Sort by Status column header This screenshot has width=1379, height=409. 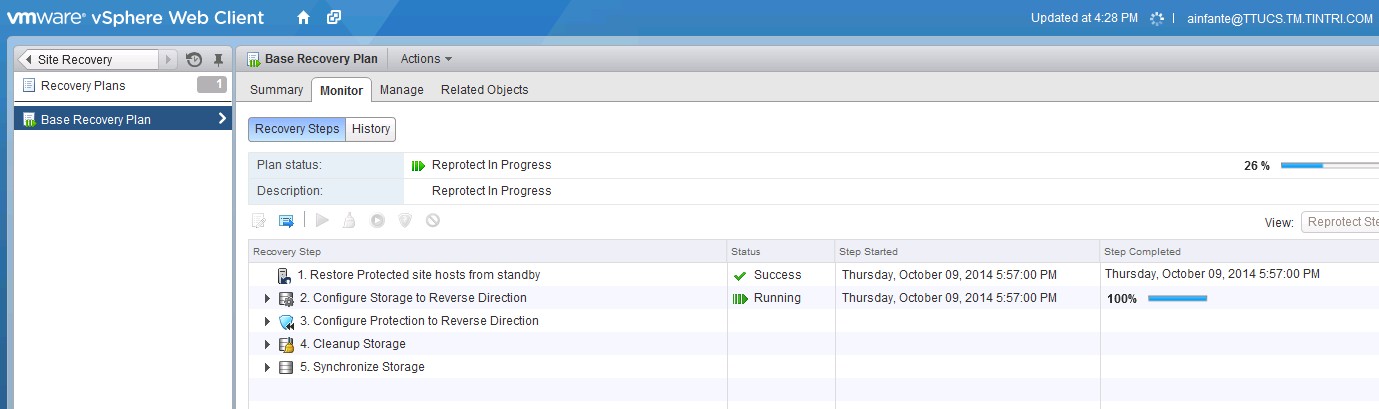pyautogui.click(x=781, y=251)
